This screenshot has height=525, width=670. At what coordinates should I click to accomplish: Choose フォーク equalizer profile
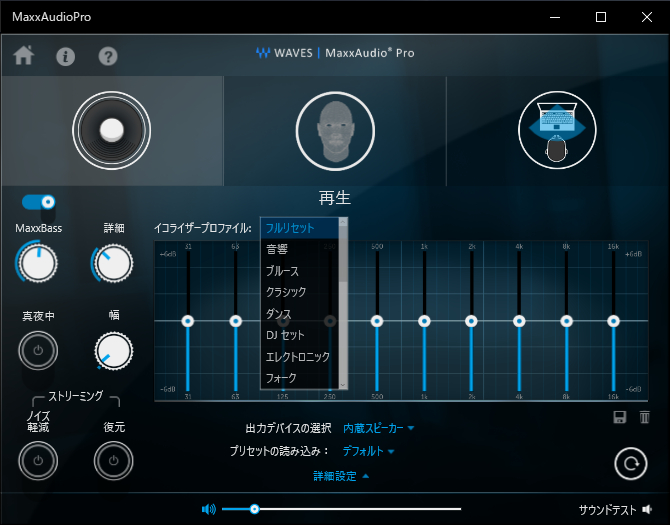coord(300,378)
